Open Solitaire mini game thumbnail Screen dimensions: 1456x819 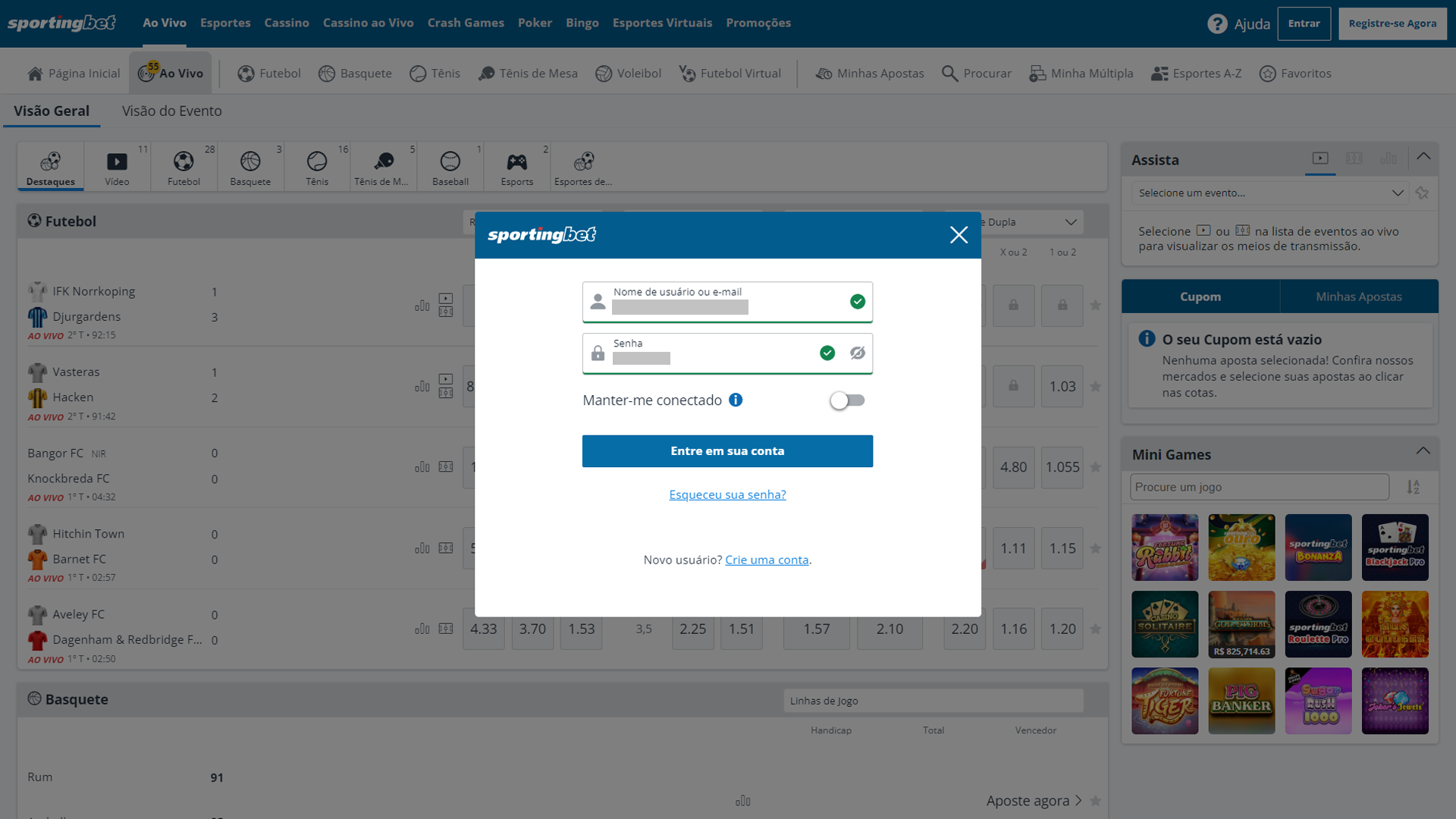[1165, 624]
